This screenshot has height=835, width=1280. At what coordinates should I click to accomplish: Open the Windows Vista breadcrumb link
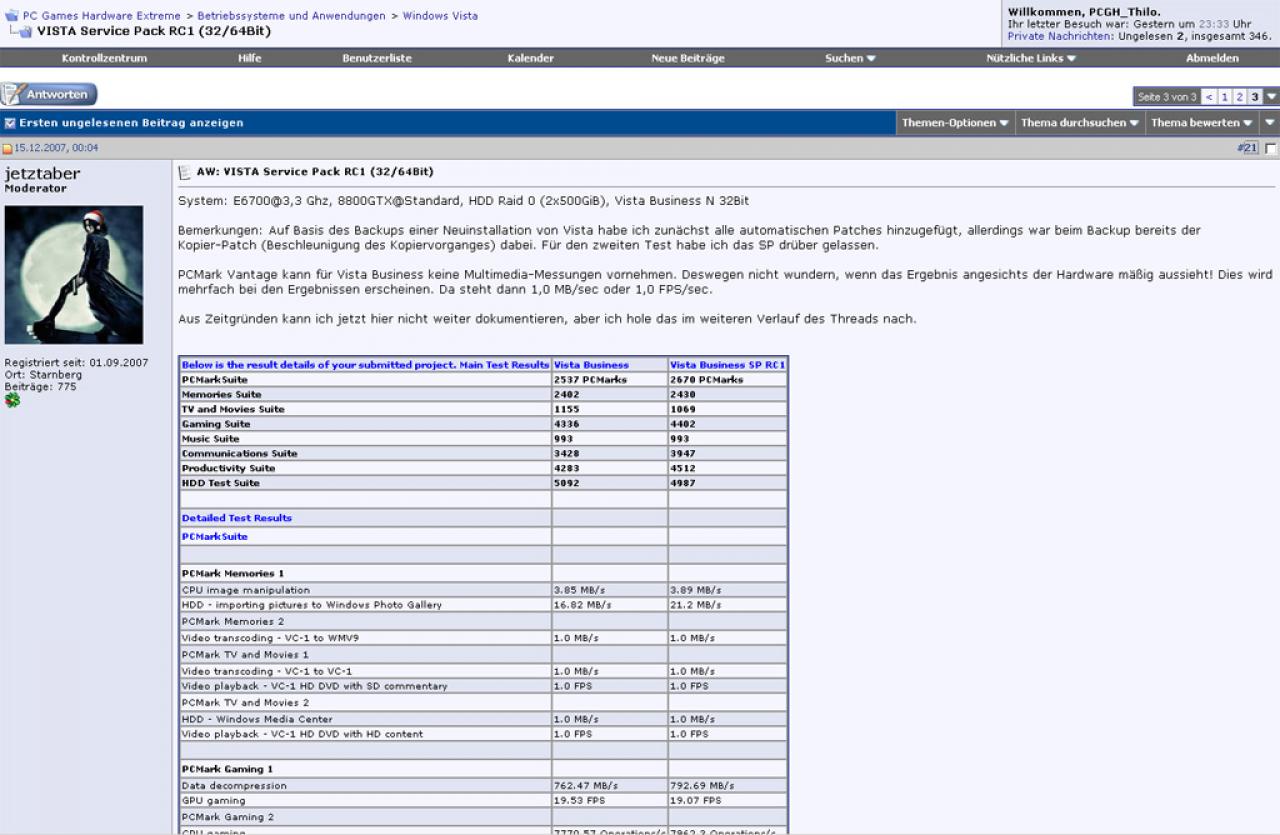pyautogui.click(x=440, y=16)
